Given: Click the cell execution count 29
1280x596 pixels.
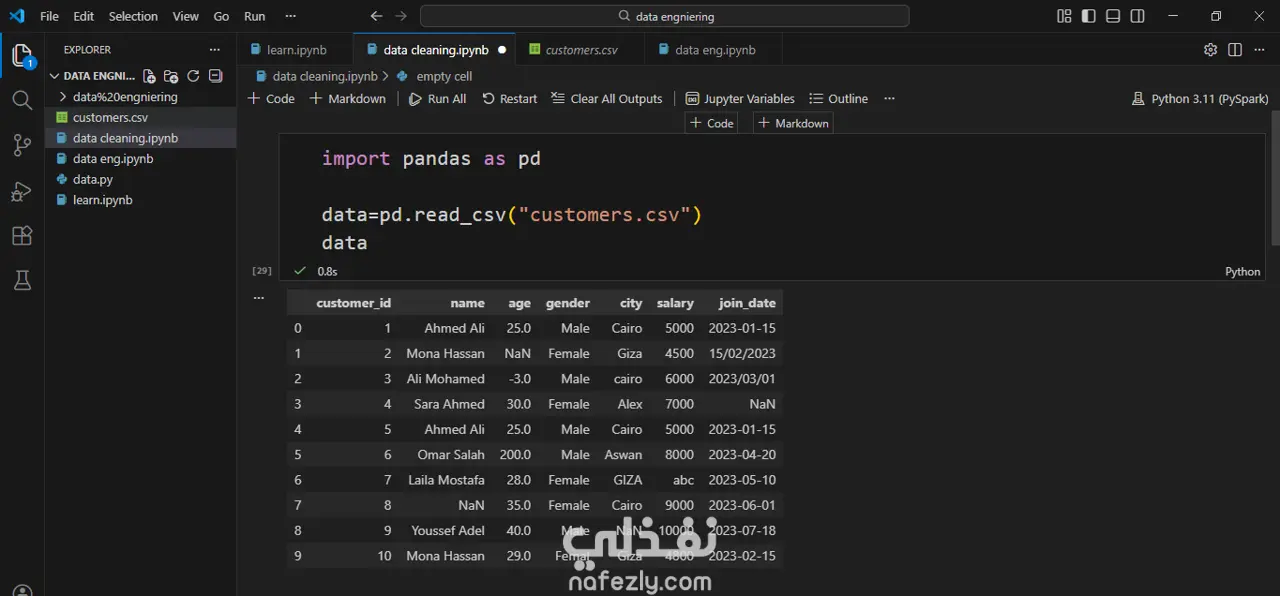Looking at the screenshot, I should [262, 271].
